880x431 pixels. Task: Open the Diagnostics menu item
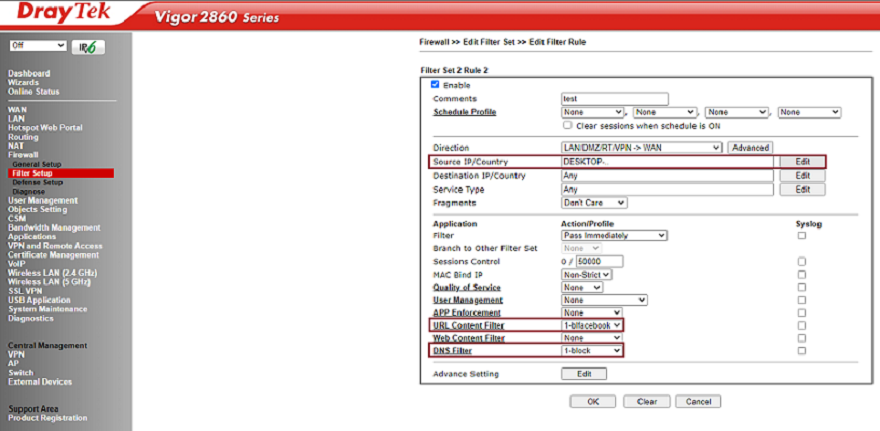[x=31, y=318]
